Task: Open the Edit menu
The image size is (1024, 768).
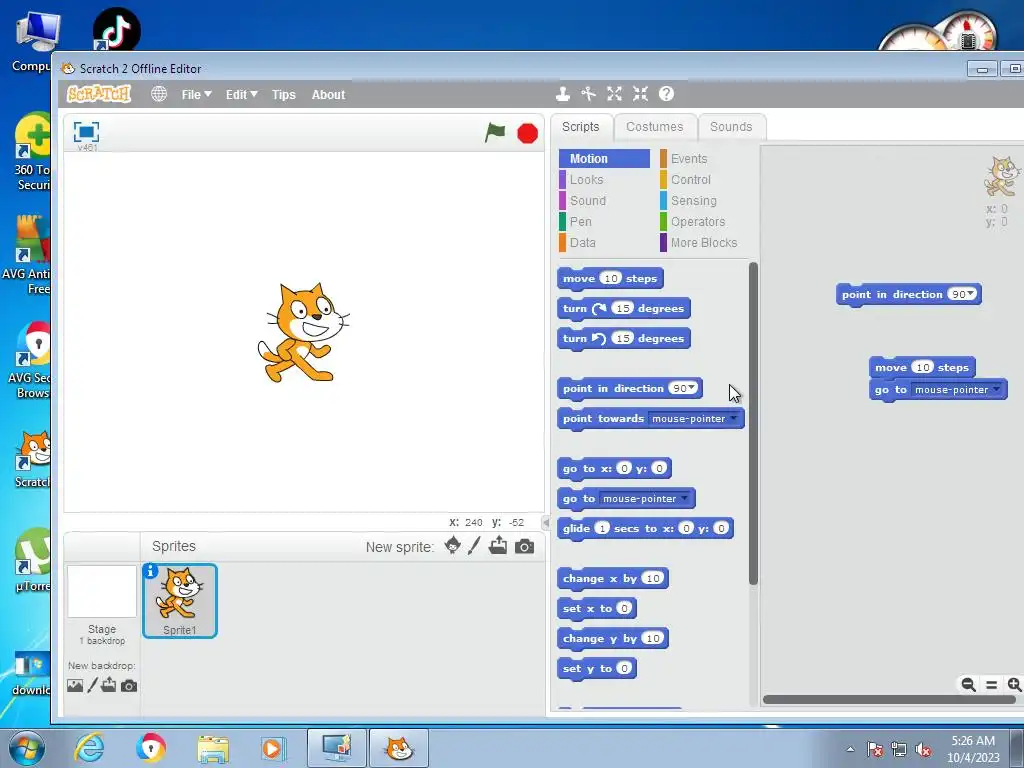Action: pyautogui.click(x=242, y=95)
